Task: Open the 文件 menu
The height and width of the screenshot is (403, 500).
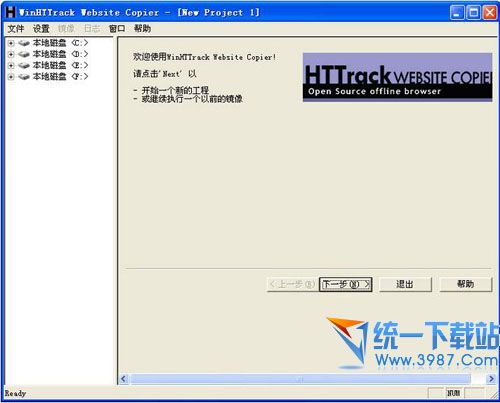Action: pyautogui.click(x=16, y=29)
